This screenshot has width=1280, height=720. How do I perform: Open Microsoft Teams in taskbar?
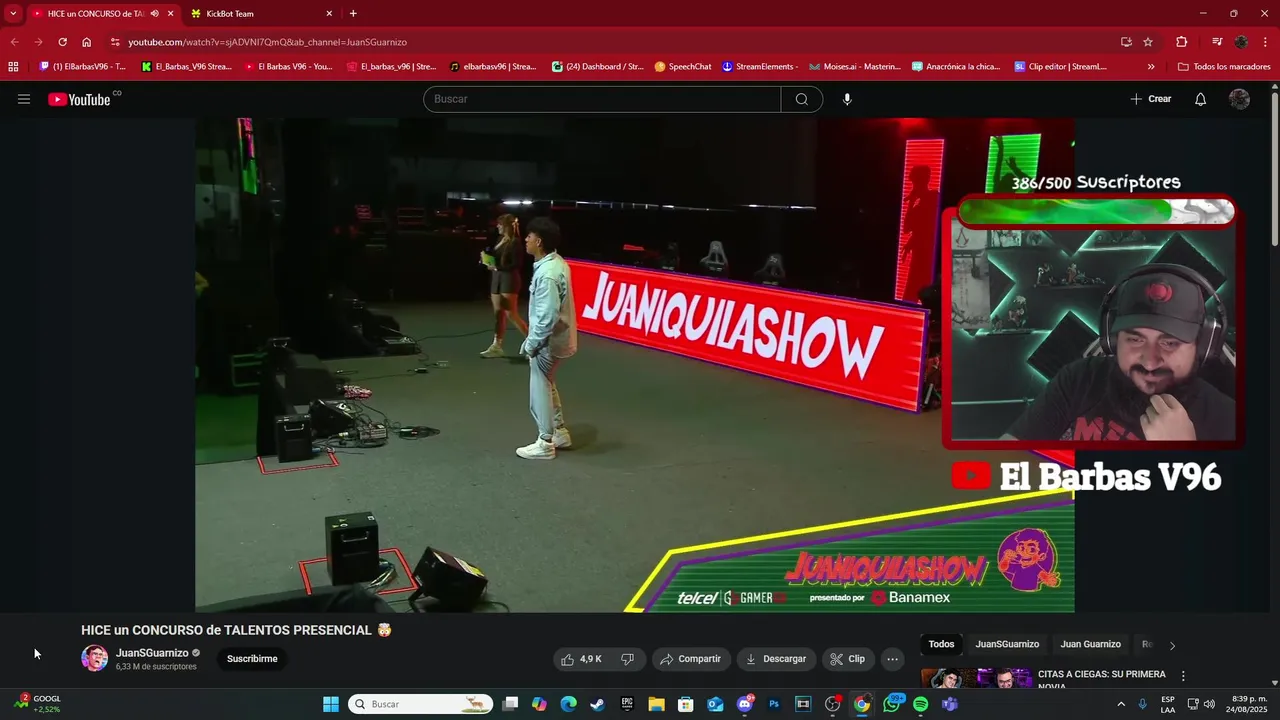[950, 704]
